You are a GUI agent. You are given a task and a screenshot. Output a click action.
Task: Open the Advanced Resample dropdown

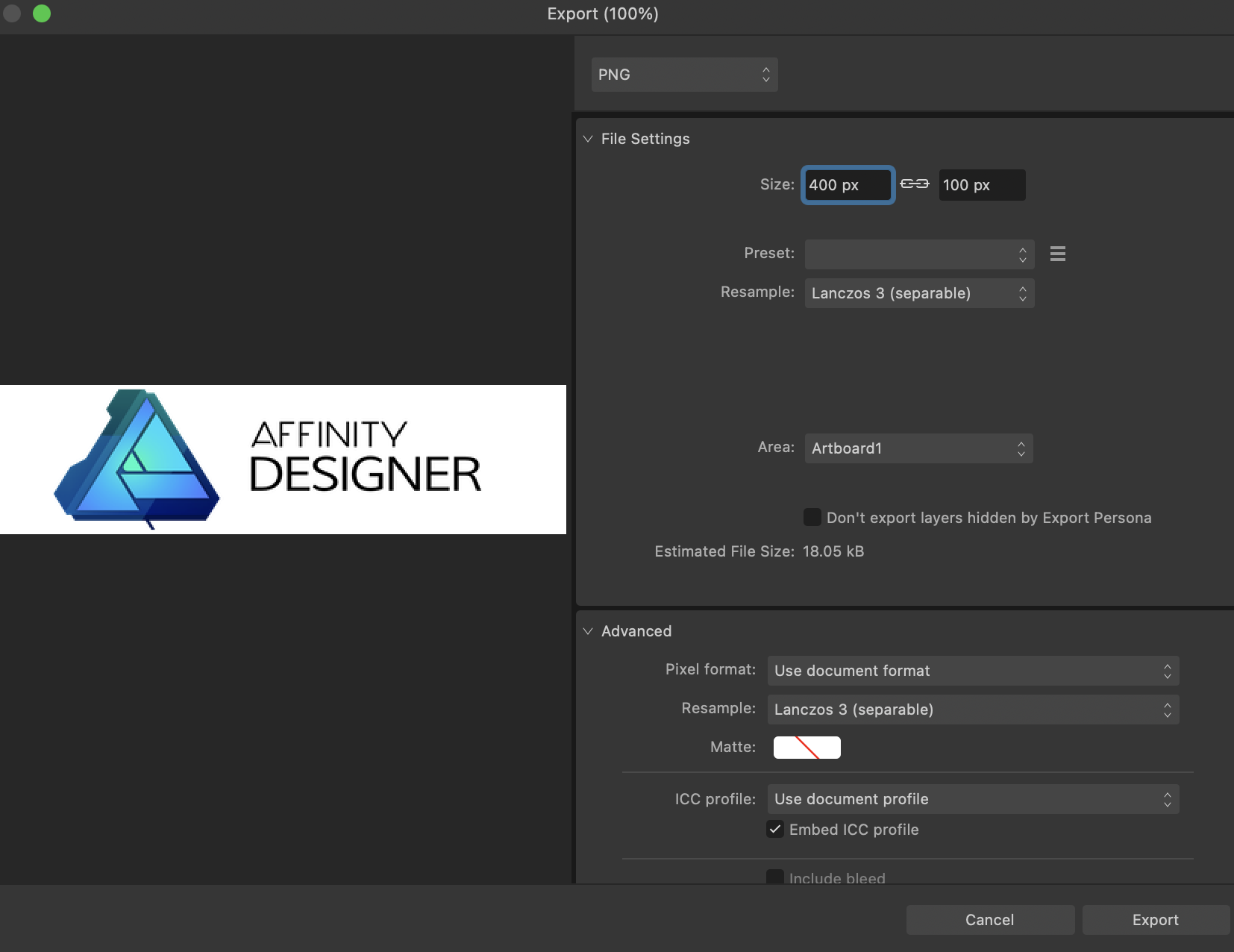coord(973,710)
